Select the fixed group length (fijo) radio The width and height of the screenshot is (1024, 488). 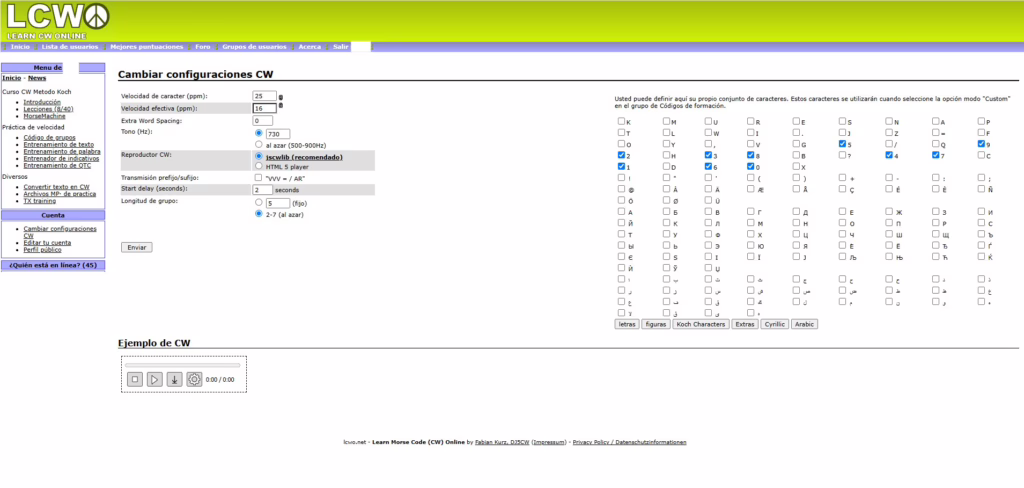click(259, 203)
